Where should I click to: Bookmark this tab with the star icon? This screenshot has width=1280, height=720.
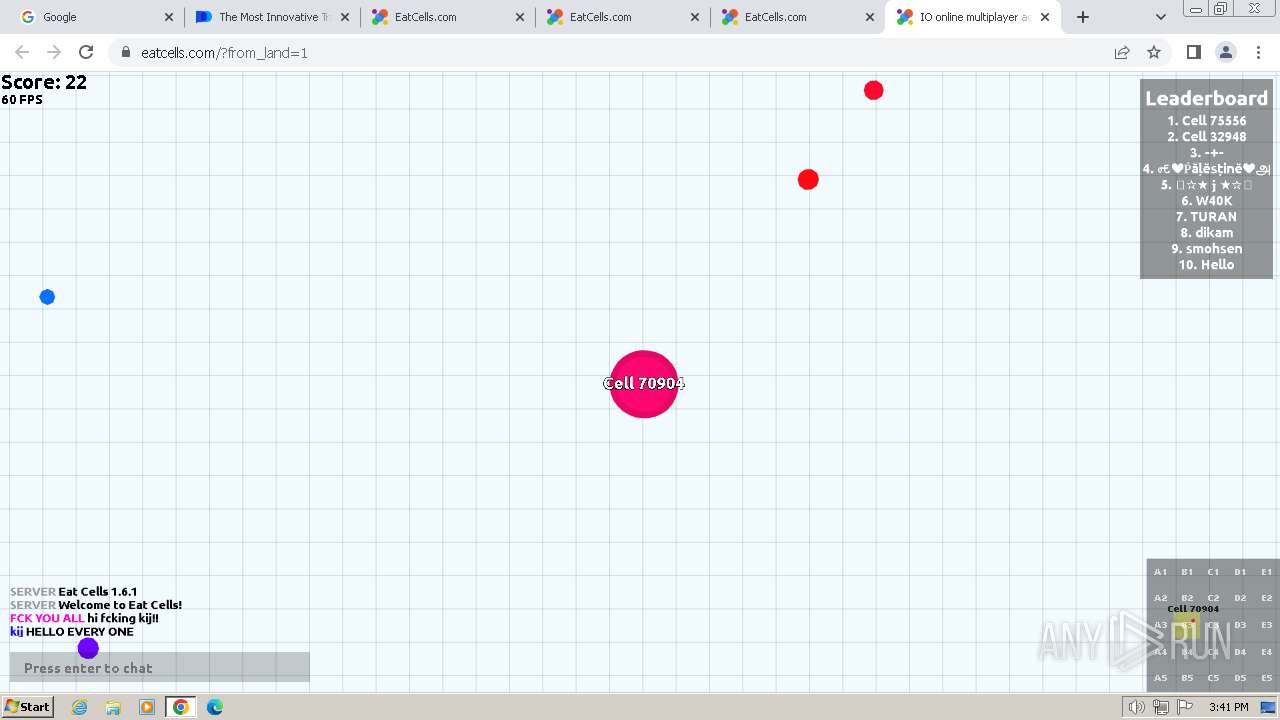(1154, 52)
